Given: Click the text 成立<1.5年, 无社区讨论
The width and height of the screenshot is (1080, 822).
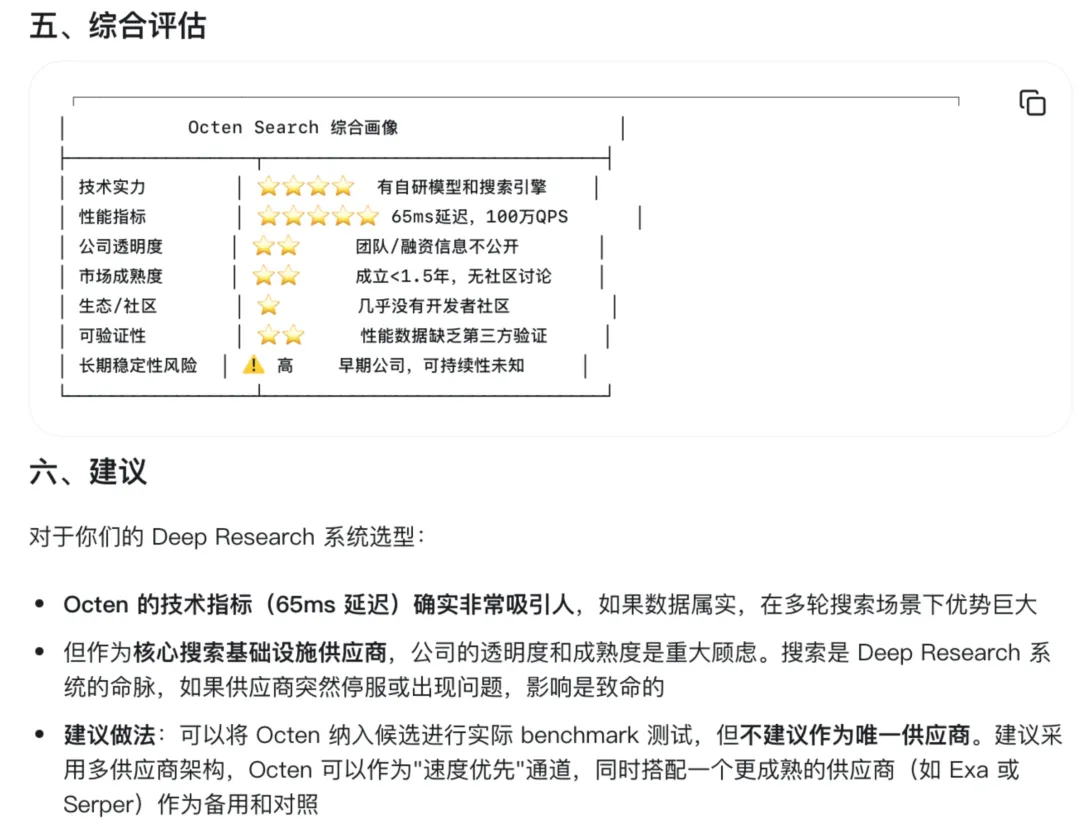Looking at the screenshot, I should pyautogui.click(x=453, y=276).
